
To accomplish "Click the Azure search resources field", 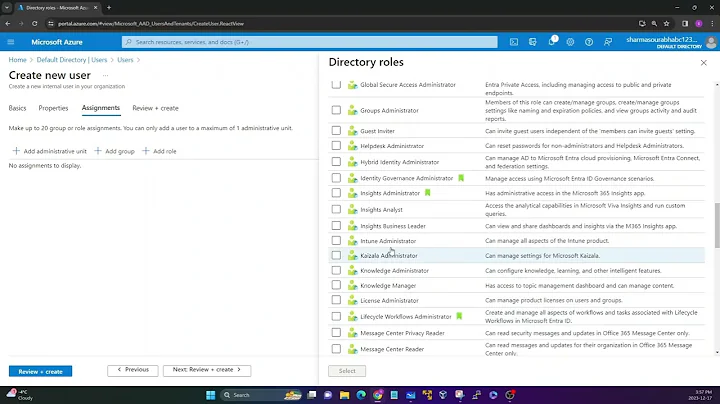I will [309, 42].
